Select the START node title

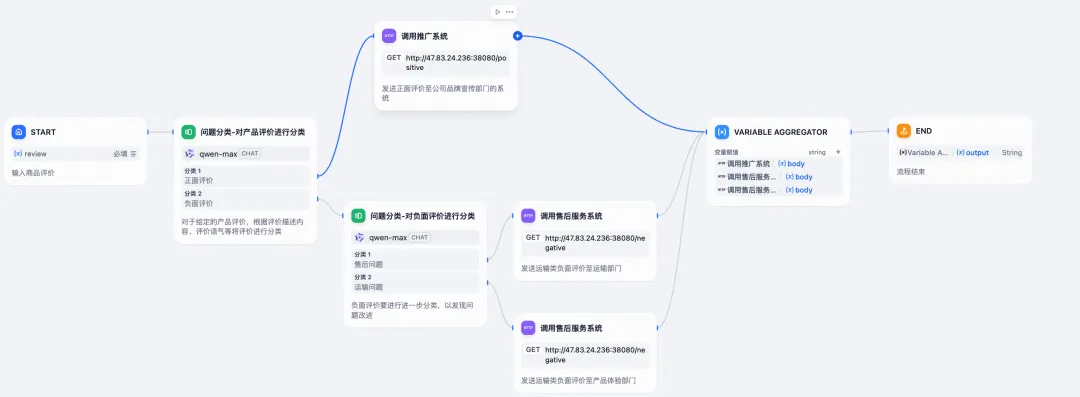[x=43, y=132]
